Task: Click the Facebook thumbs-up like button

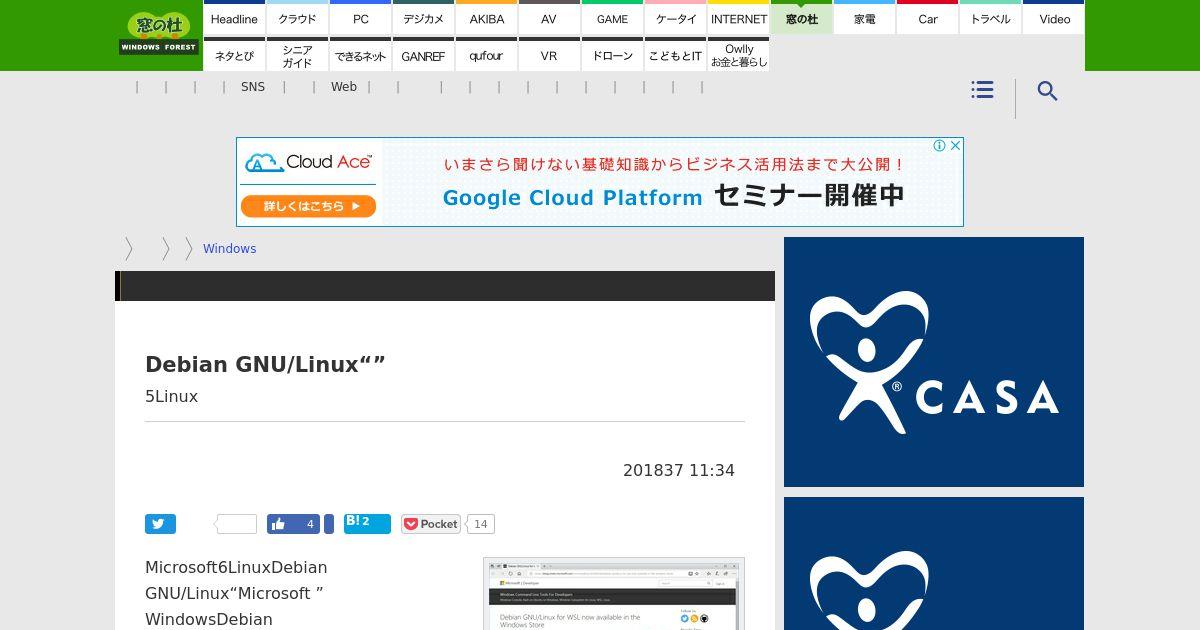Action: point(293,524)
